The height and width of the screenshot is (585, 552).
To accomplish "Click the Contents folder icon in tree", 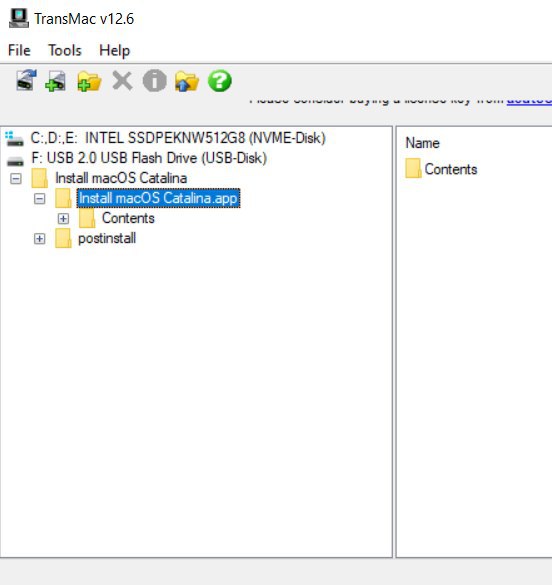I will click(x=87, y=218).
